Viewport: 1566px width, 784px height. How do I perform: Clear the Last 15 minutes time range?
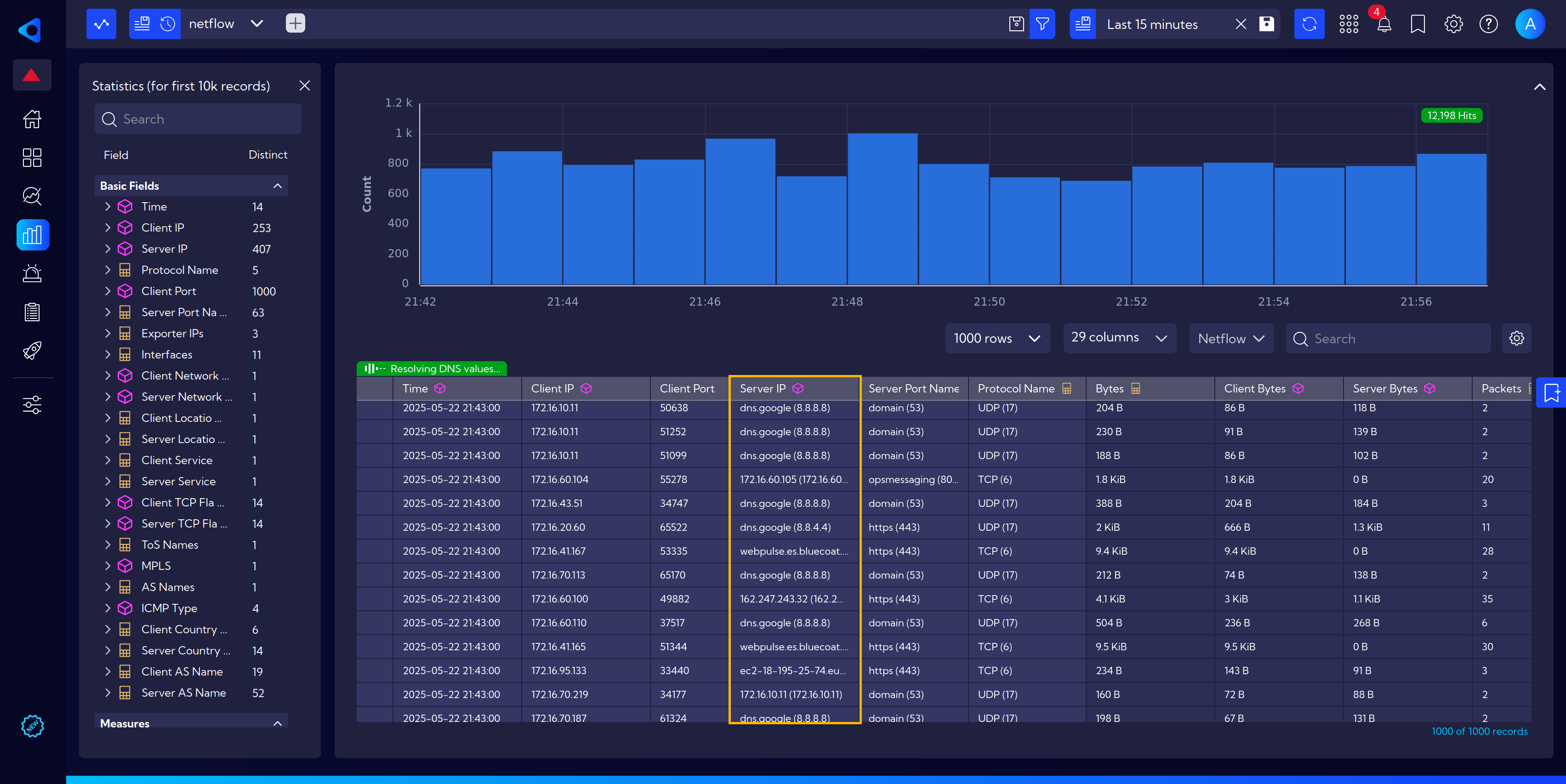point(1241,24)
